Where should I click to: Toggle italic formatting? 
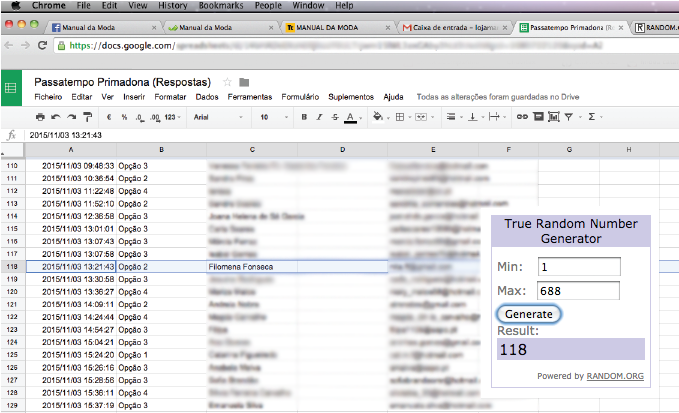tap(319, 117)
